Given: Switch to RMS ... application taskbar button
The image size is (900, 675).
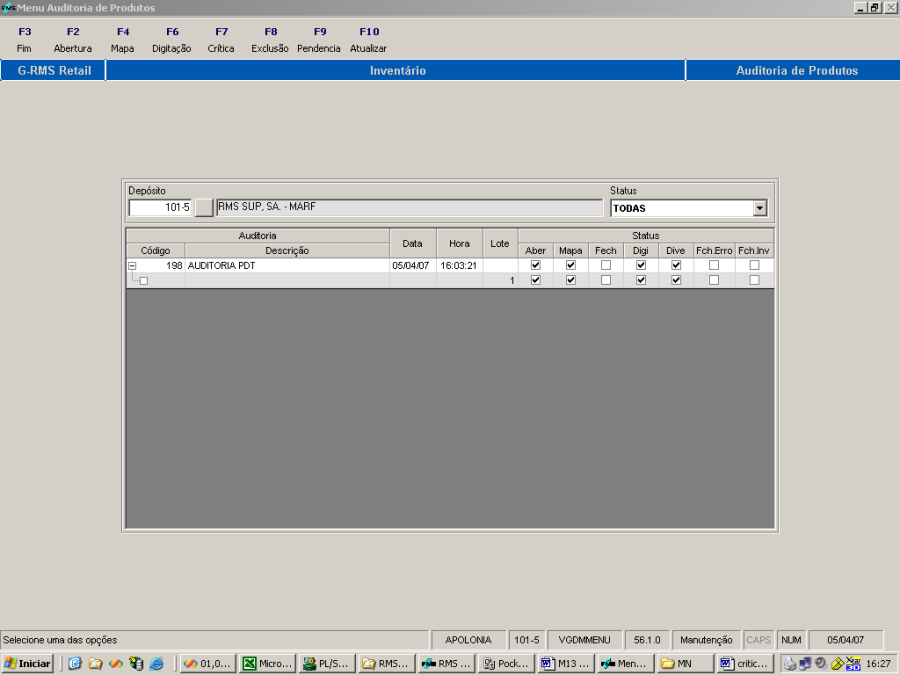Looking at the screenshot, I should [447, 664].
